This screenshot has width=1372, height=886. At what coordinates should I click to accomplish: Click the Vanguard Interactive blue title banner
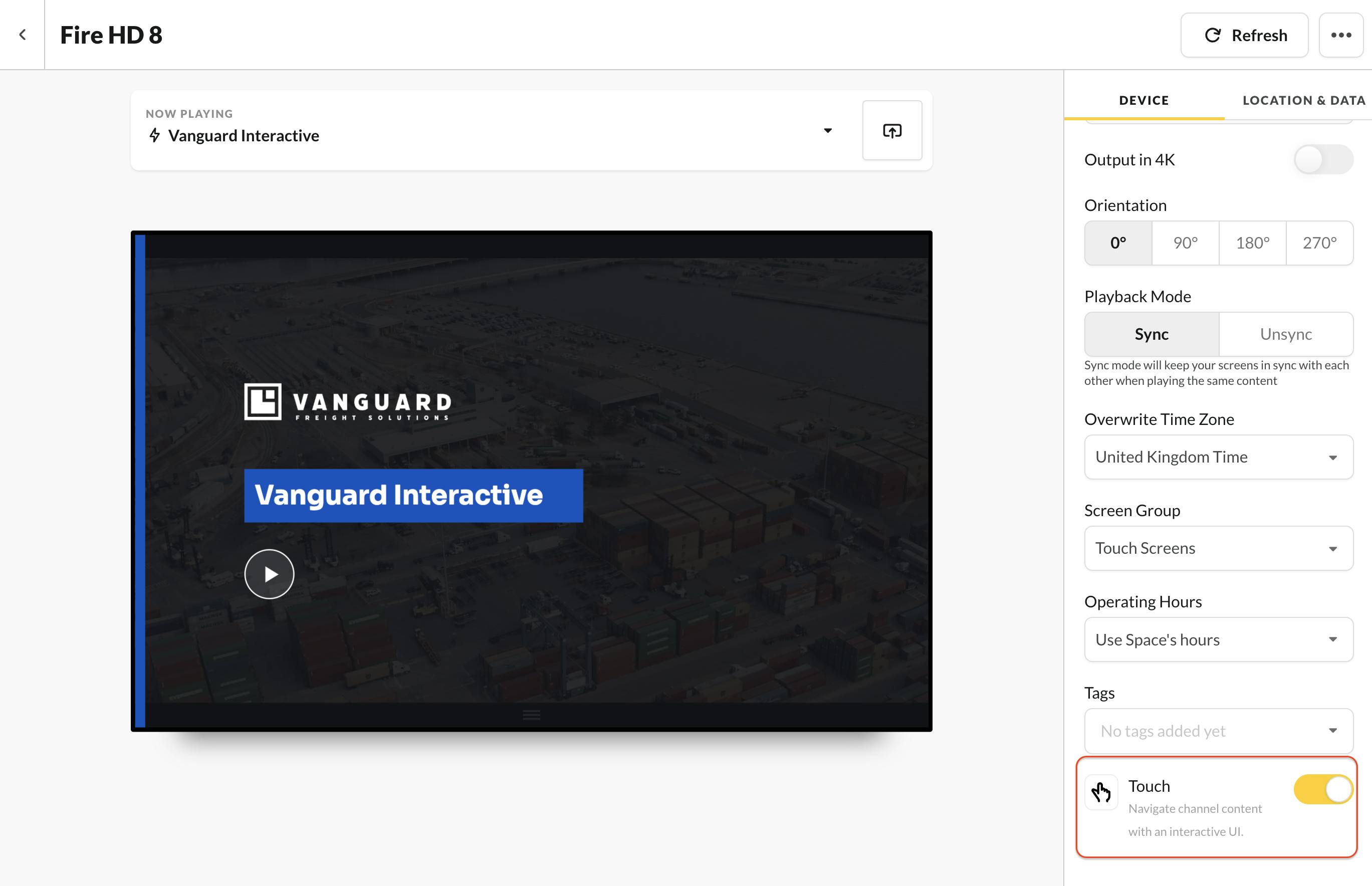click(x=413, y=495)
